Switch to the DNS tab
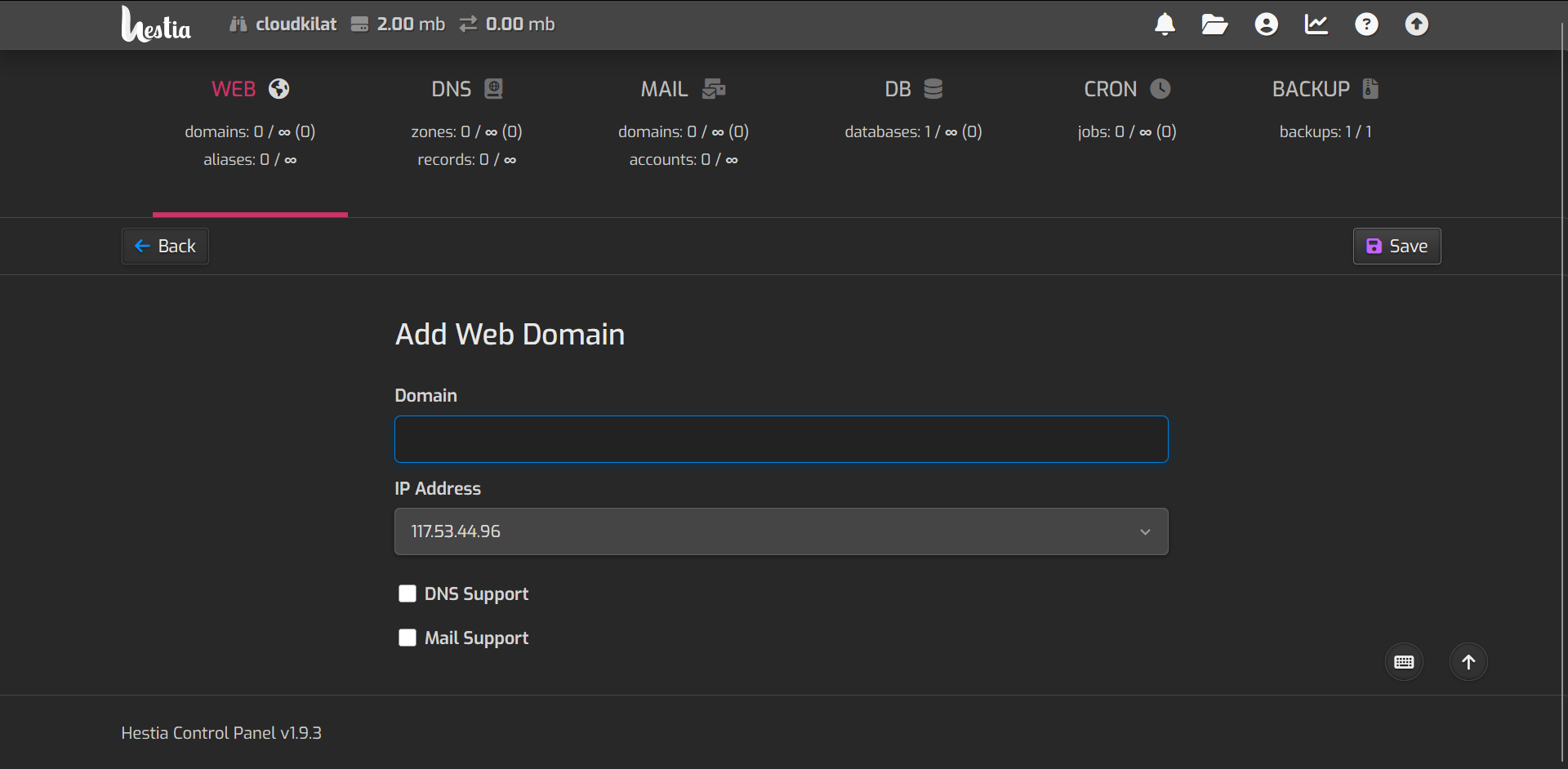Image resolution: width=1568 pixels, height=769 pixels. [x=466, y=89]
